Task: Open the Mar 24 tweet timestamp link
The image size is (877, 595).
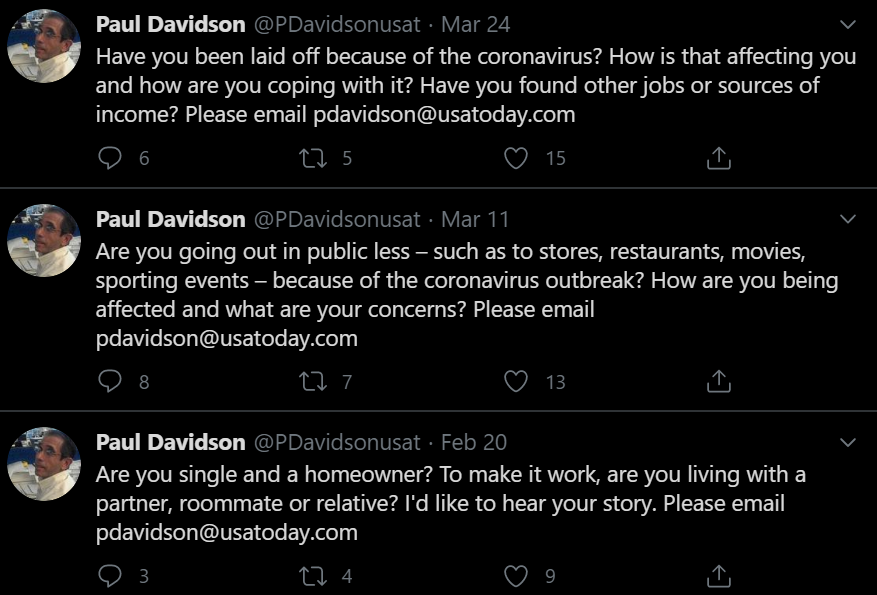Action: 474,24
